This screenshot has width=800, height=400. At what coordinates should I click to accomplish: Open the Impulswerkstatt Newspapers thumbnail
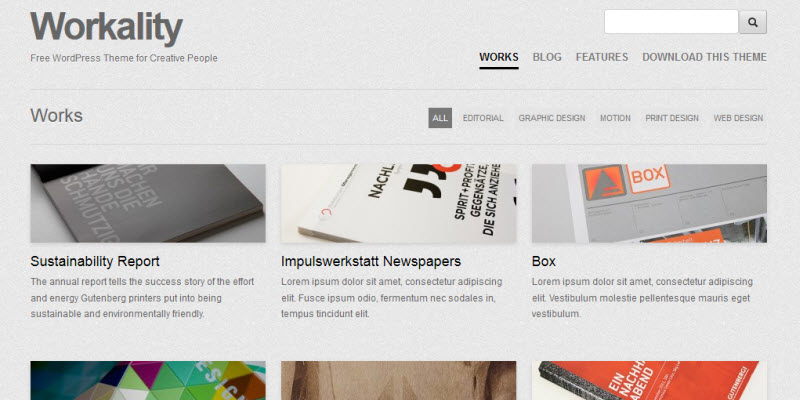[398, 203]
